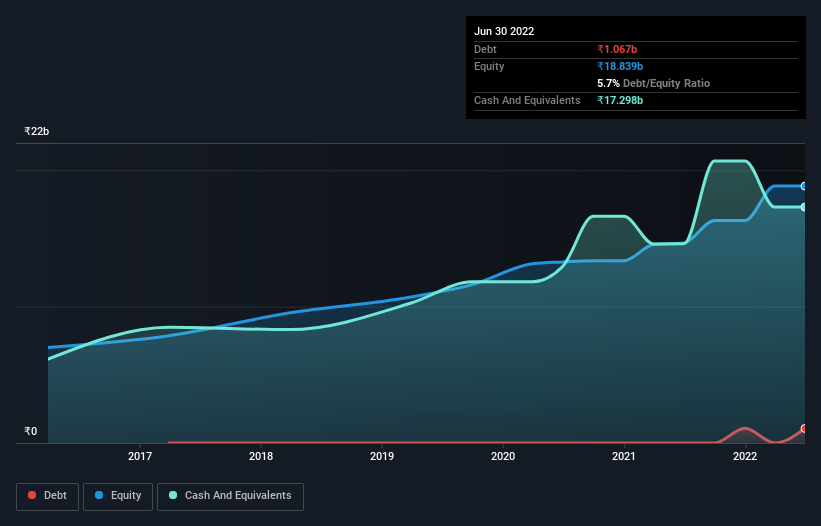Select the 2018 axis label
Image resolution: width=821 pixels, height=526 pixels.
pyautogui.click(x=261, y=456)
